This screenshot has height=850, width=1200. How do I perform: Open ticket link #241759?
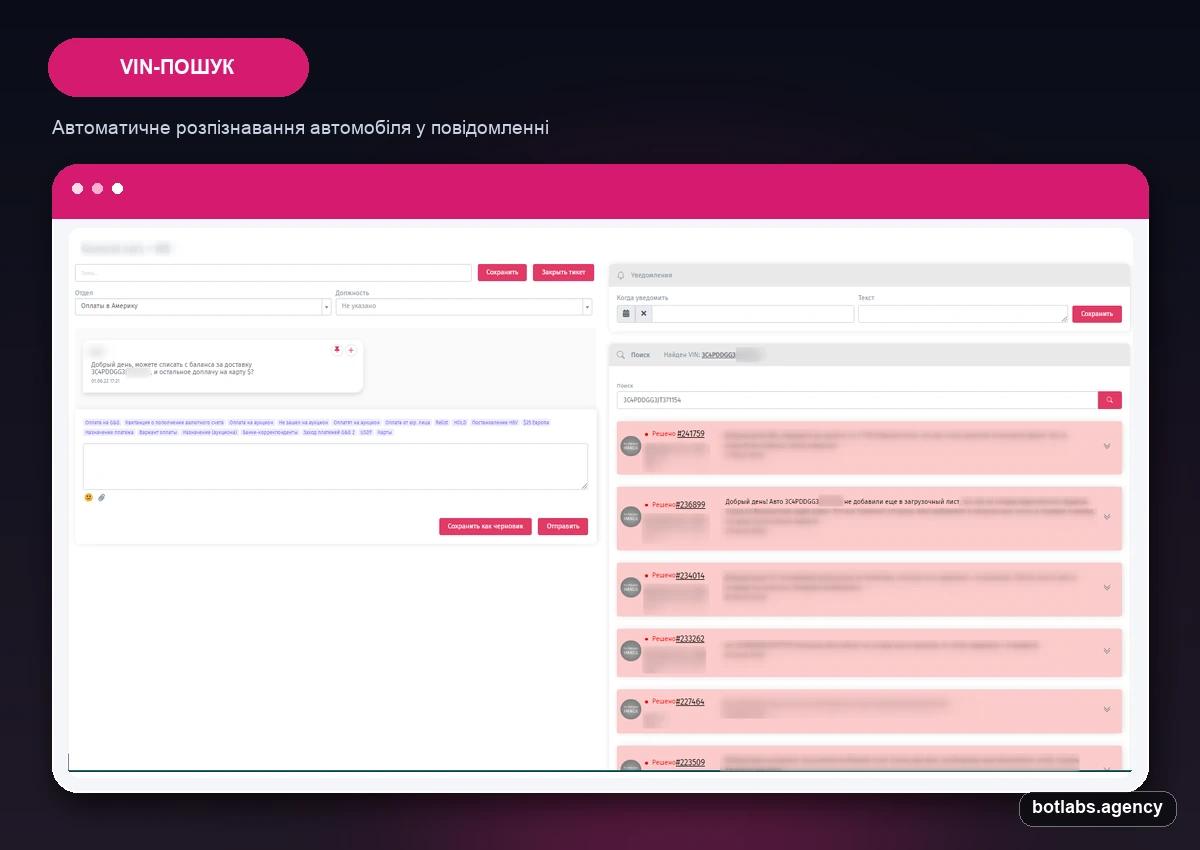[690, 434]
